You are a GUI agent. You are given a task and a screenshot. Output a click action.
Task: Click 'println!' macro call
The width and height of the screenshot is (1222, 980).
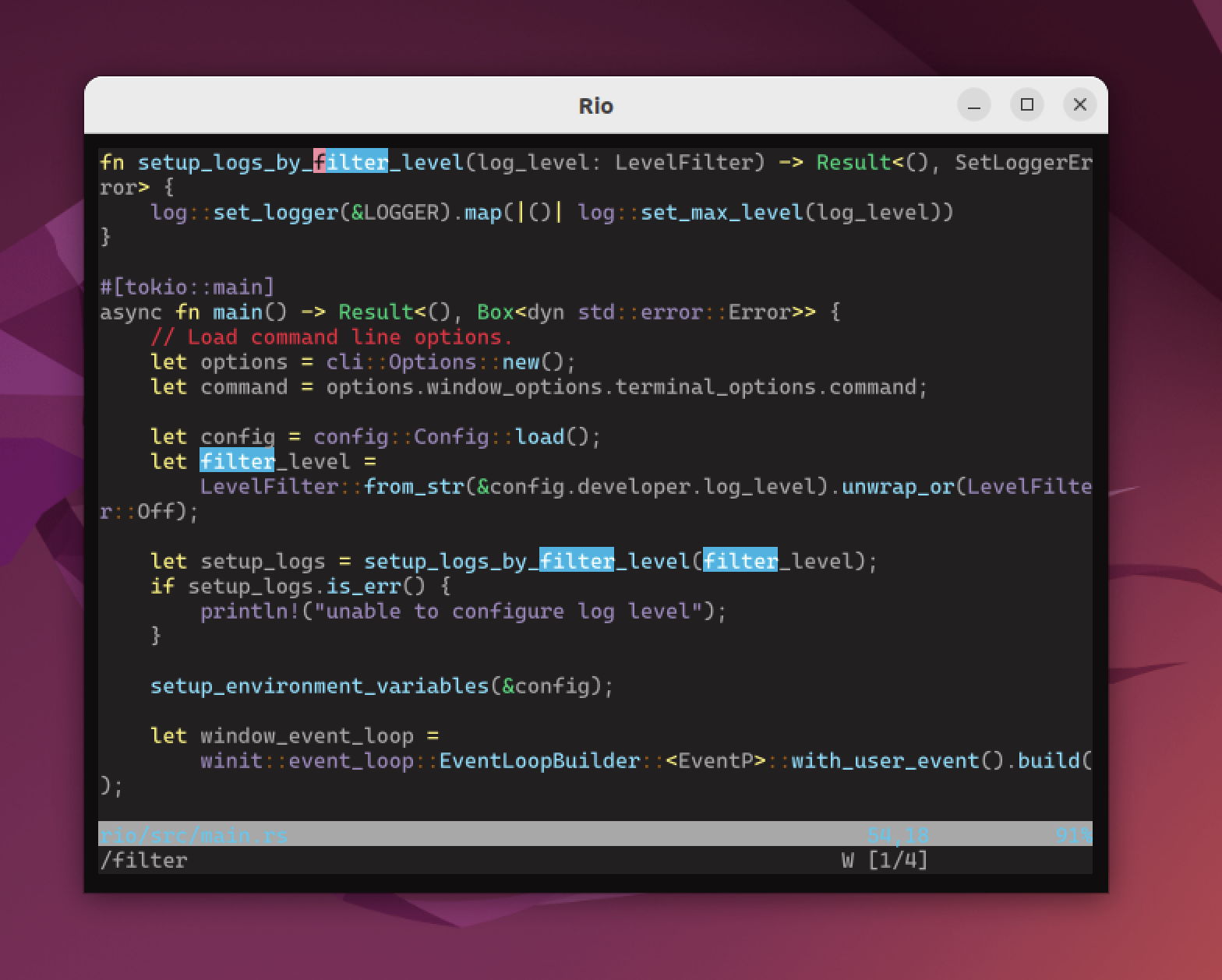pos(250,611)
